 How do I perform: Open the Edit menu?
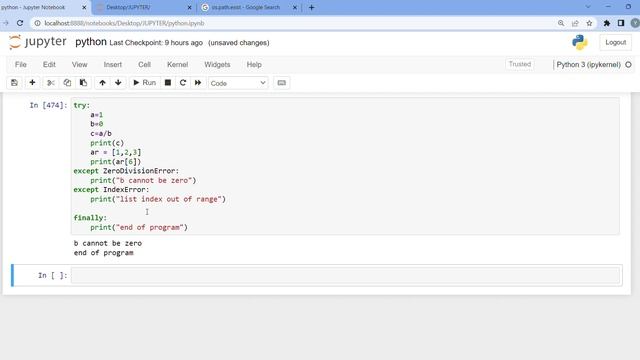49,64
